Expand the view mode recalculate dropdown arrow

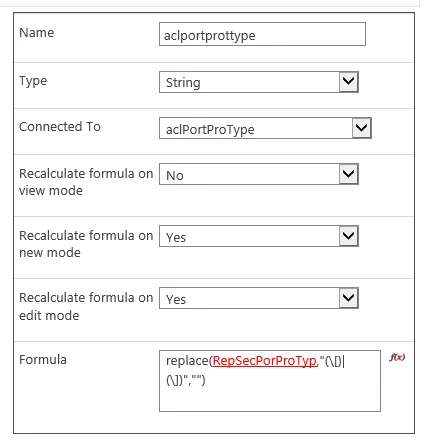(x=349, y=174)
